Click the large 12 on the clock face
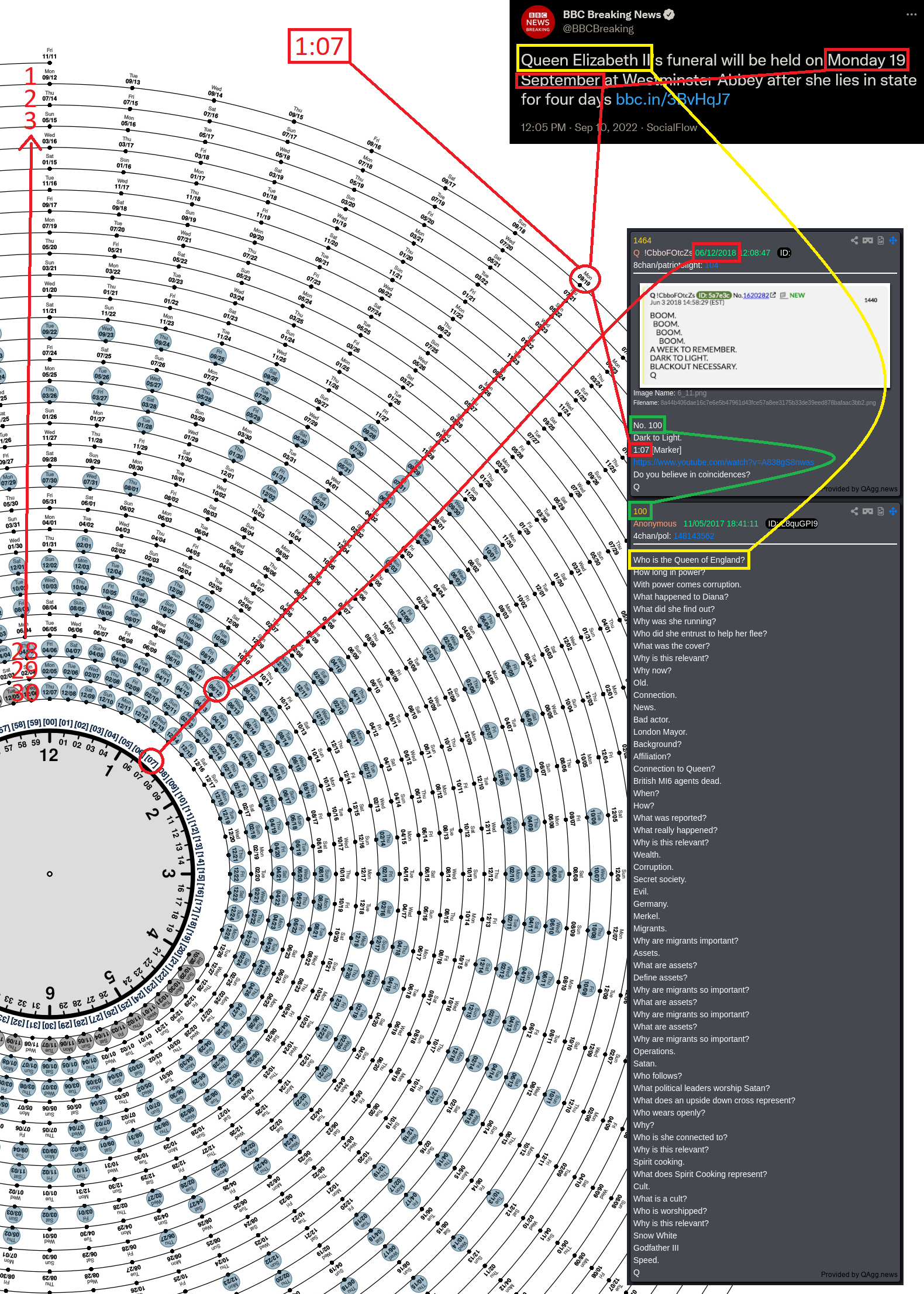 tap(49, 755)
